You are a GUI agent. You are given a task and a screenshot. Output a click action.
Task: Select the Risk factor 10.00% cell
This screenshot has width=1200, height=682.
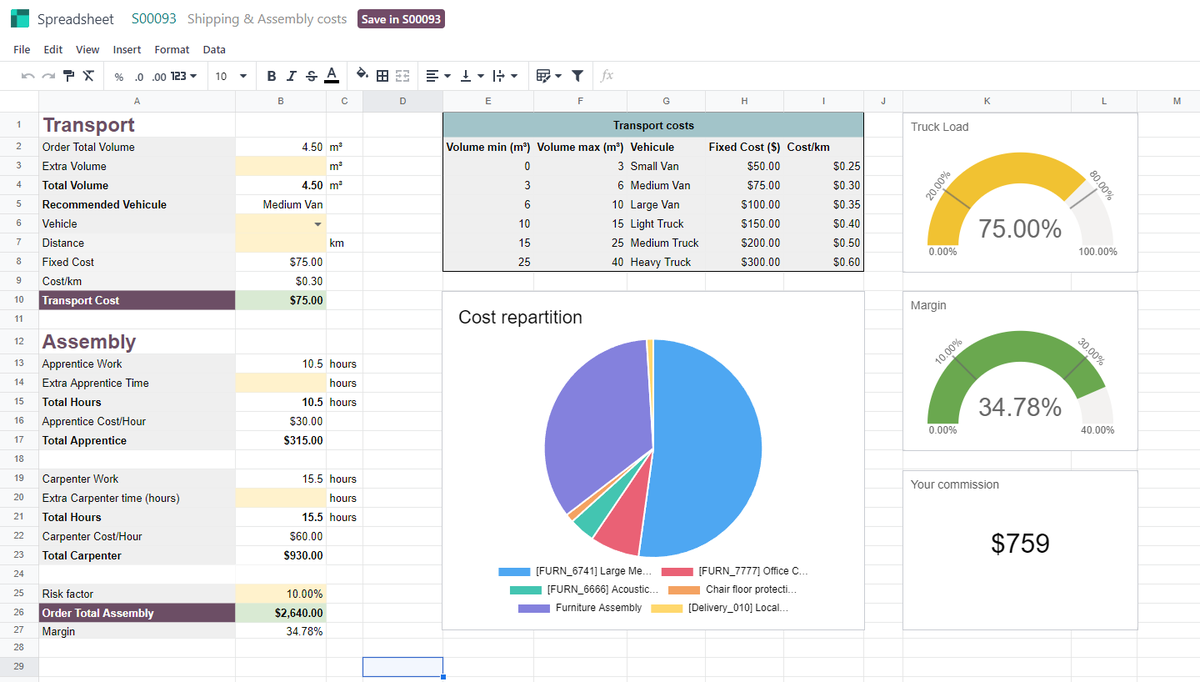280,594
